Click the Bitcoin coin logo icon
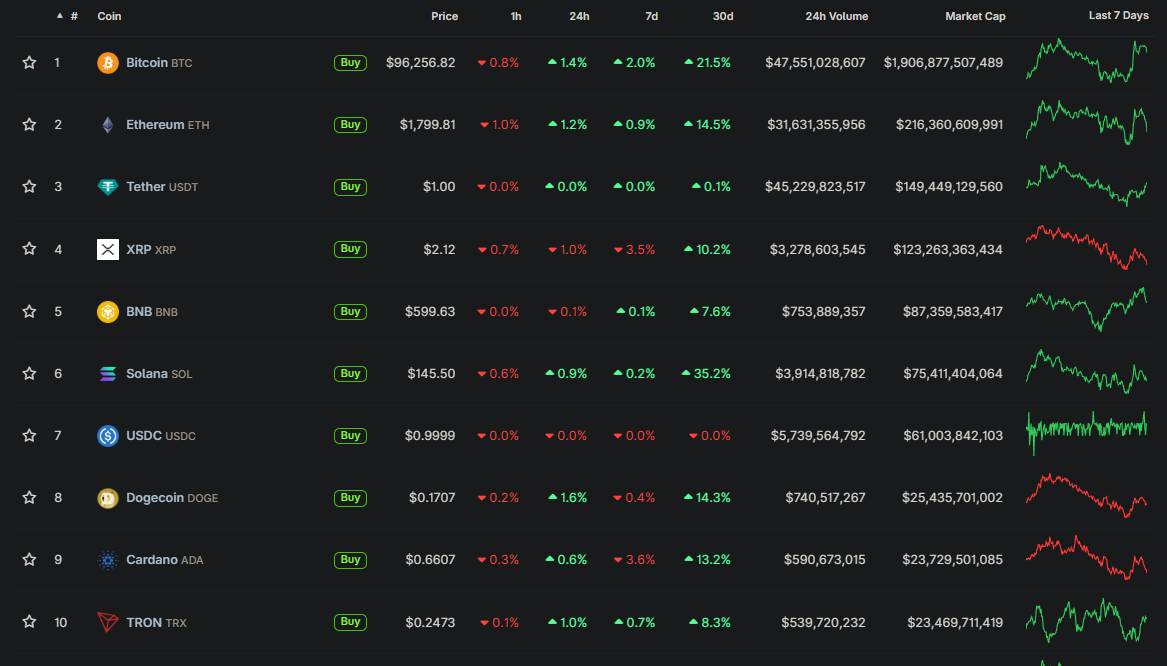1167x666 pixels. pyautogui.click(x=107, y=63)
